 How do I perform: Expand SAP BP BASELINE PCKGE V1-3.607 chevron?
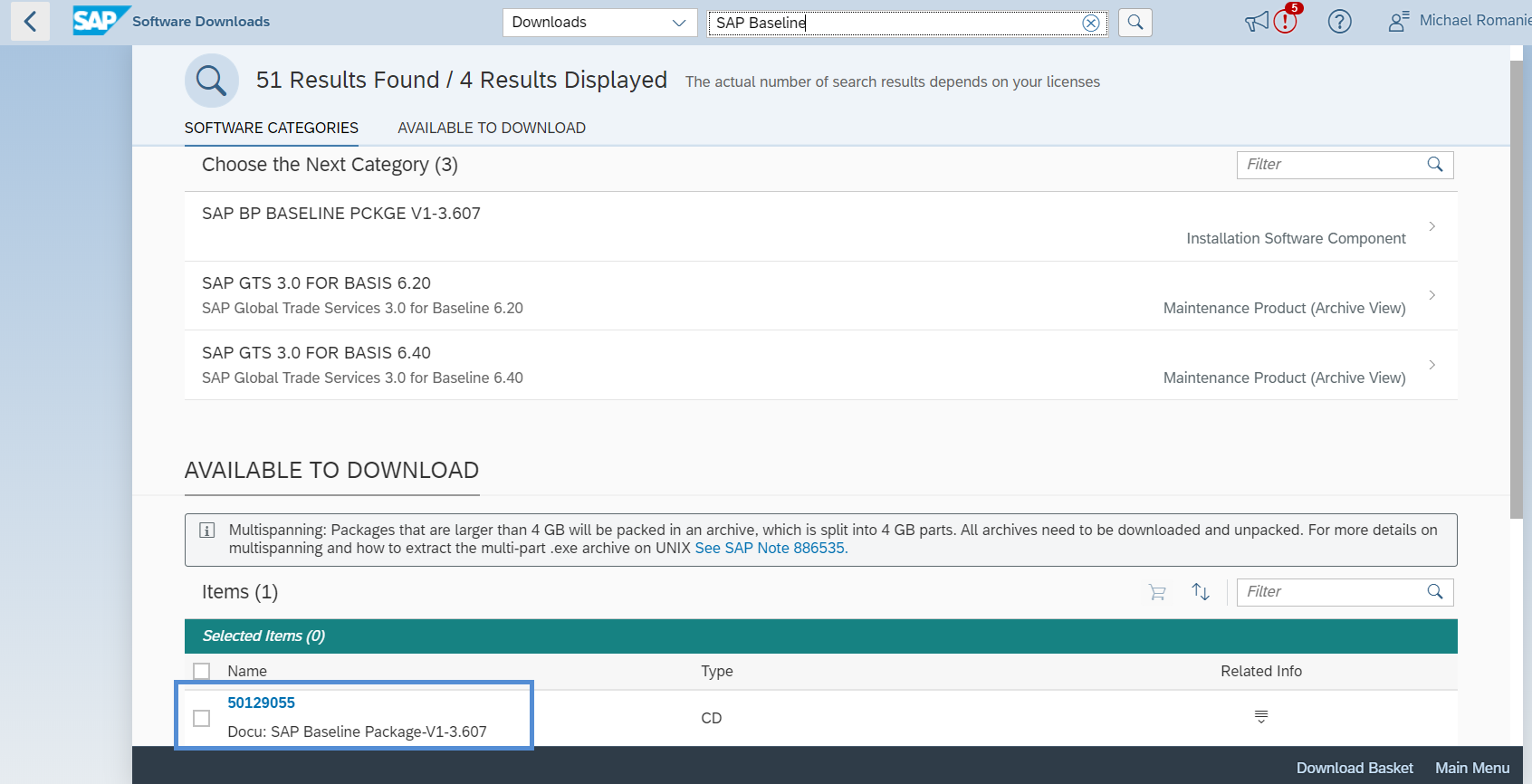pos(1432,226)
